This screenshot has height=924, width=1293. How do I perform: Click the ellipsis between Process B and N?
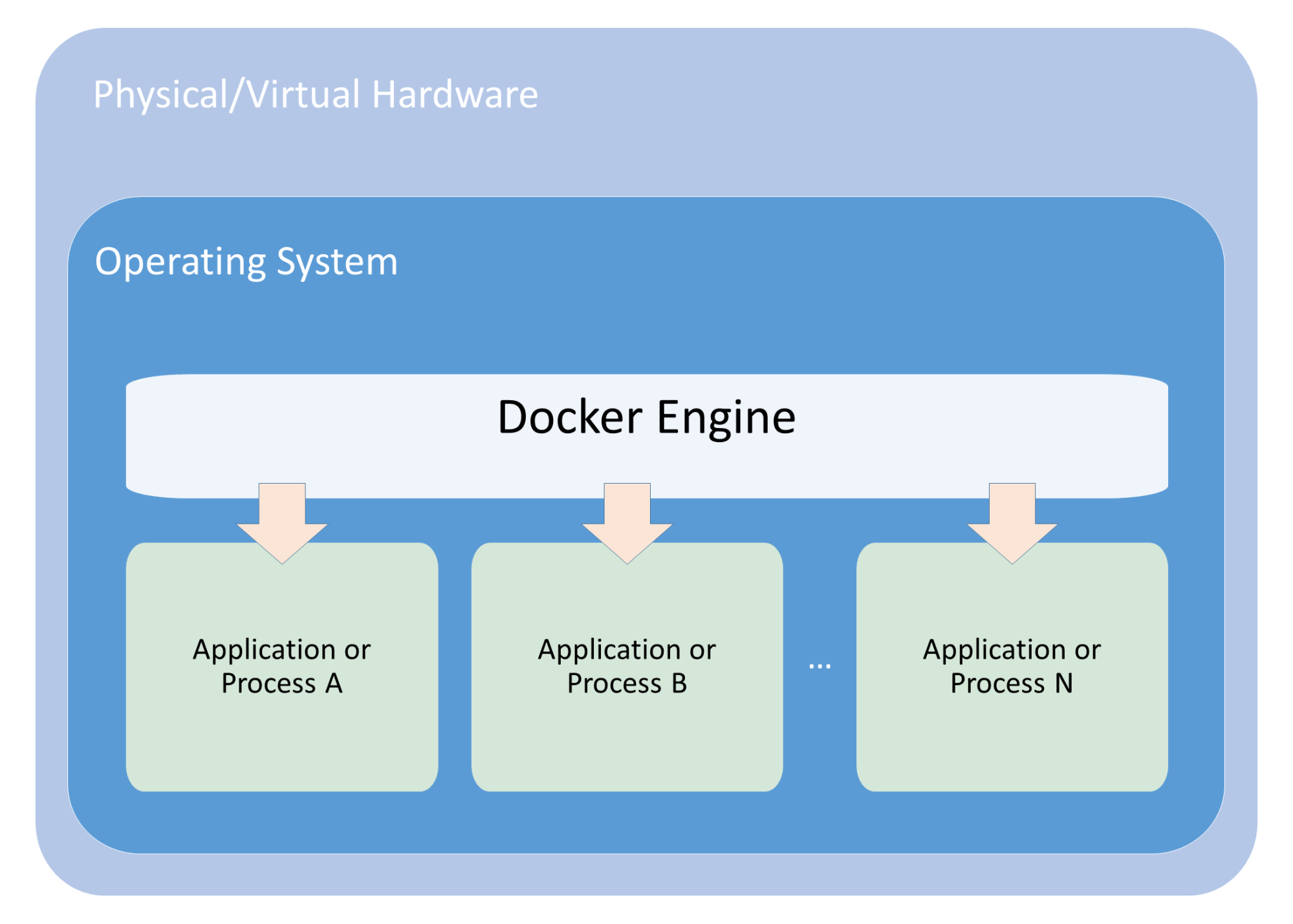[820, 666]
